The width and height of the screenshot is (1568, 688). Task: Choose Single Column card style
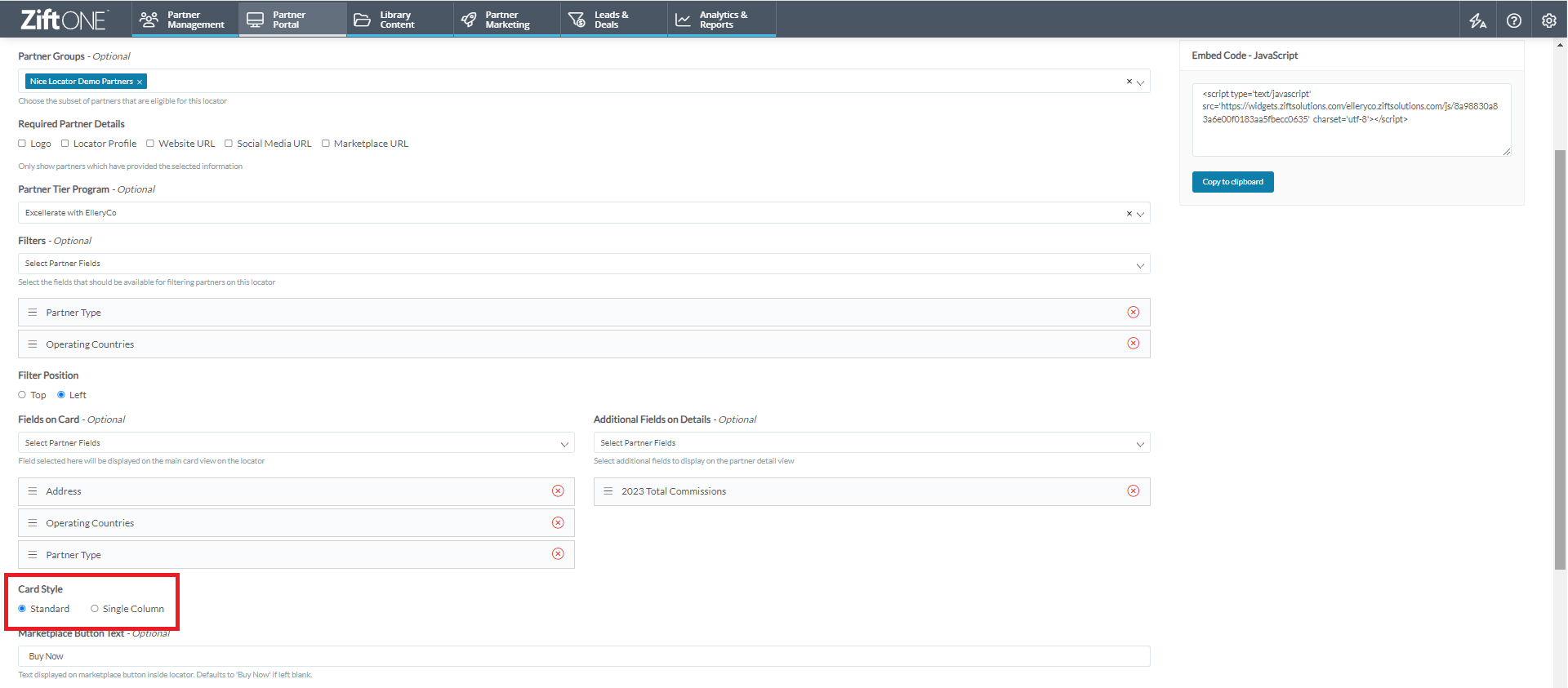(95, 609)
